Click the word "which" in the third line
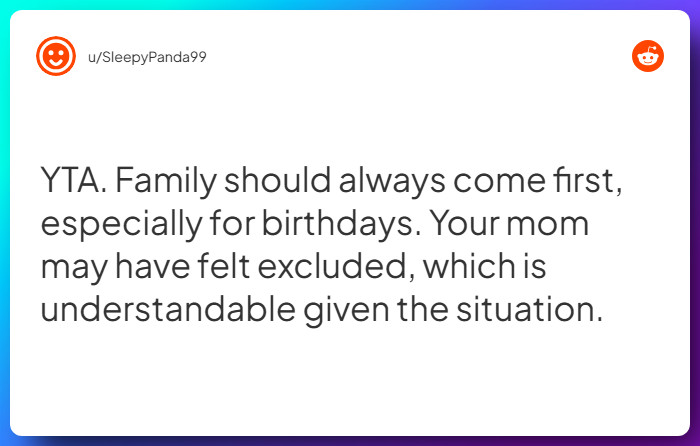 point(456,267)
